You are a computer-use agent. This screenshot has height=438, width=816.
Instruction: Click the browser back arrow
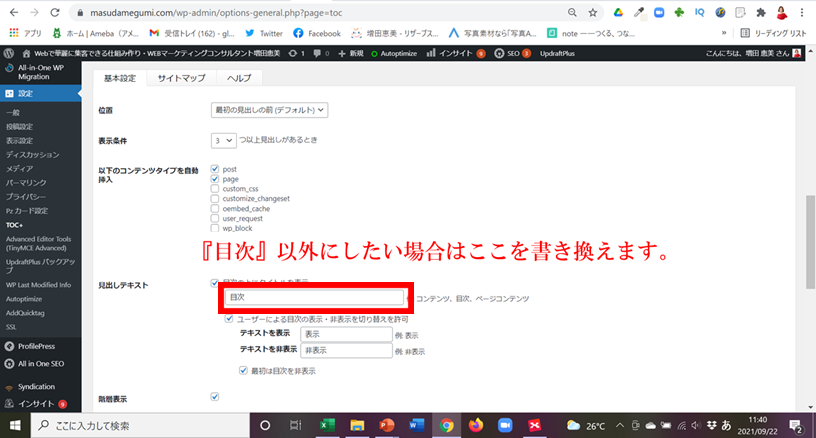point(14,12)
